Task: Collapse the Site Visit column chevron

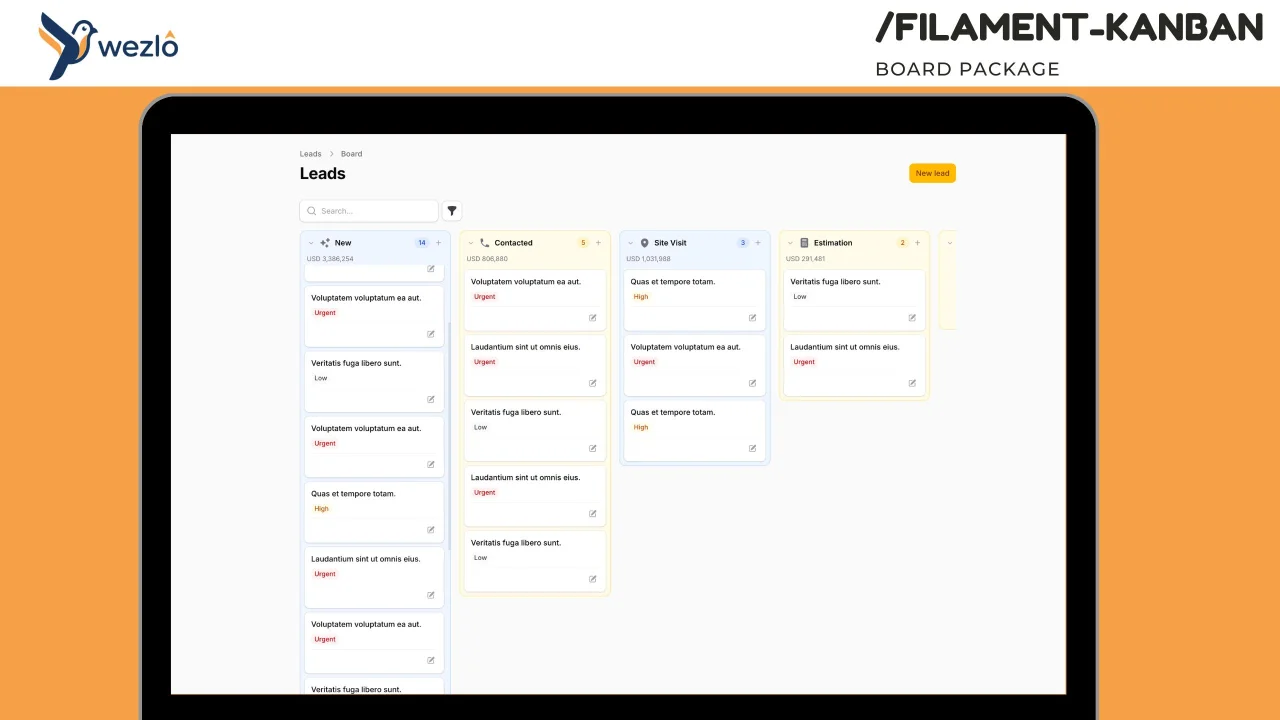Action: coord(631,243)
